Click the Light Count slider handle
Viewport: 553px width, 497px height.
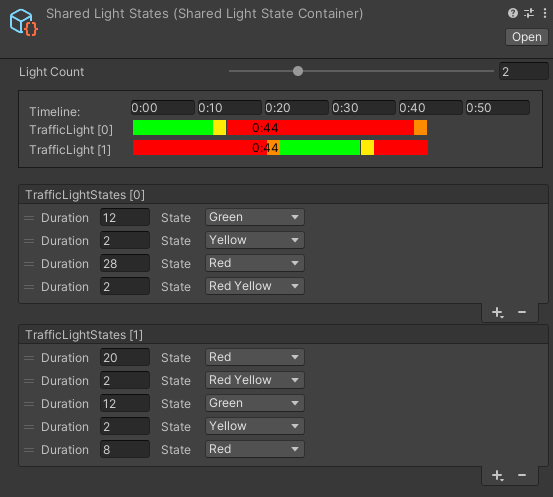pos(298,71)
